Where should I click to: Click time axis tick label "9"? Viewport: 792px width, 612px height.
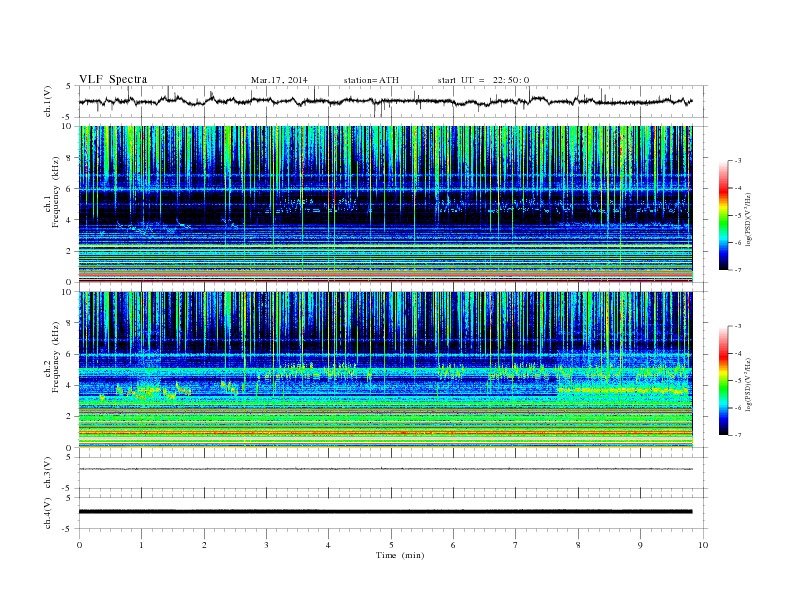click(640, 545)
